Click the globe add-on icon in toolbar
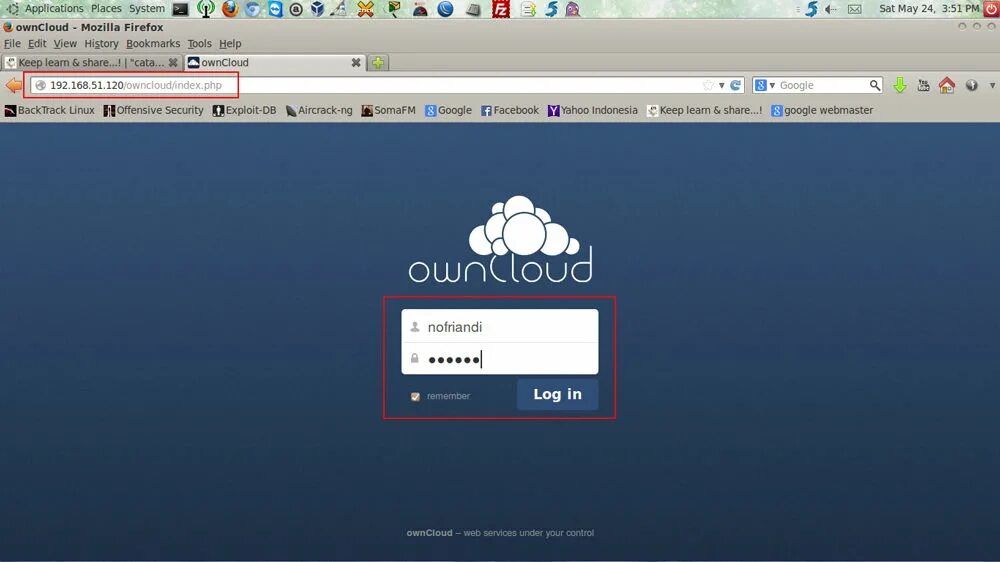 [x=971, y=85]
